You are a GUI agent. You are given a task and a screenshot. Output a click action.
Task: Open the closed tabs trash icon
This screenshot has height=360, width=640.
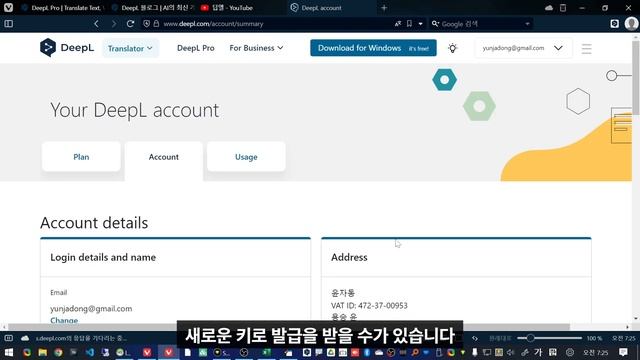pyautogui.click(x=563, y=8)
